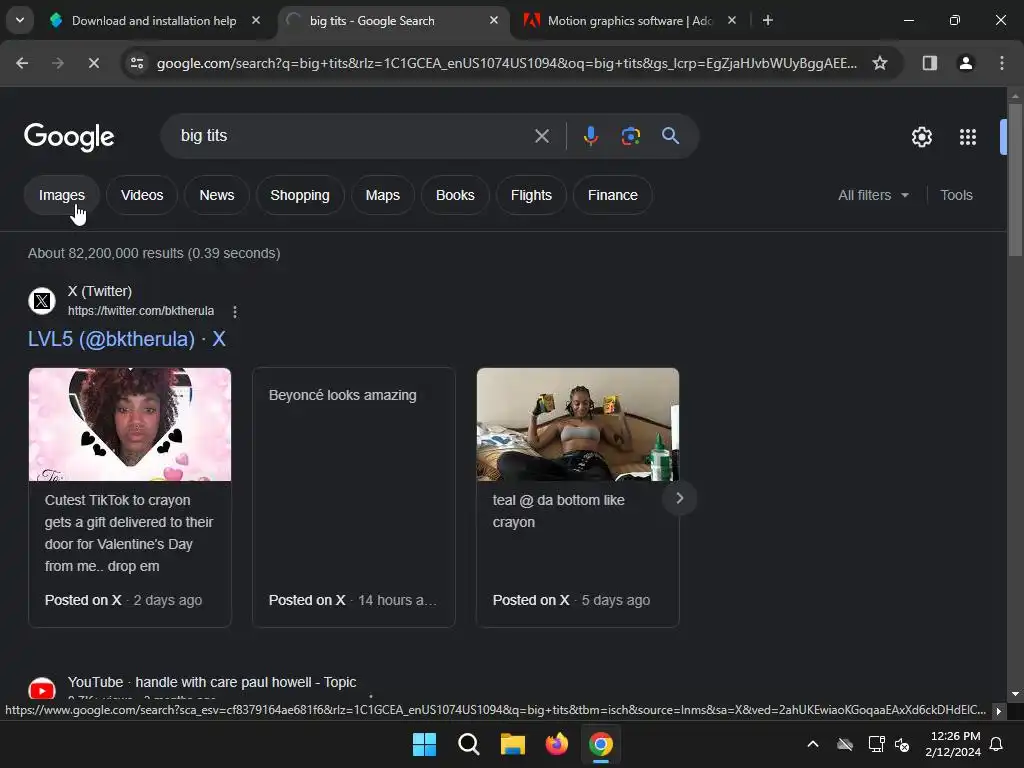Open the X result three-dot options
This screenshot has height=768, width=1024.
(x=234, y=312)
